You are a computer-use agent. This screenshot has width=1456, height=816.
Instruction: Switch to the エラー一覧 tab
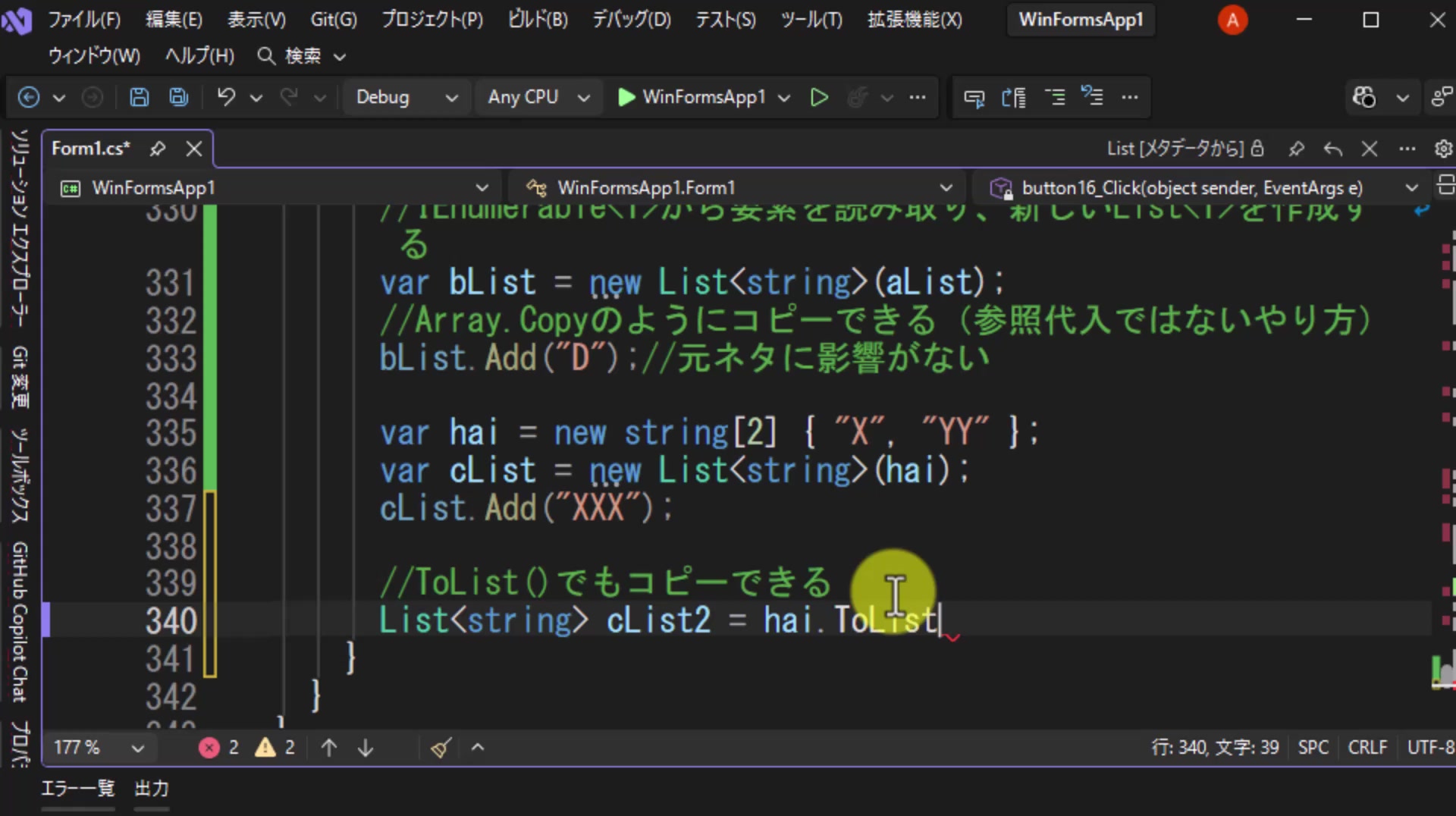77,789
